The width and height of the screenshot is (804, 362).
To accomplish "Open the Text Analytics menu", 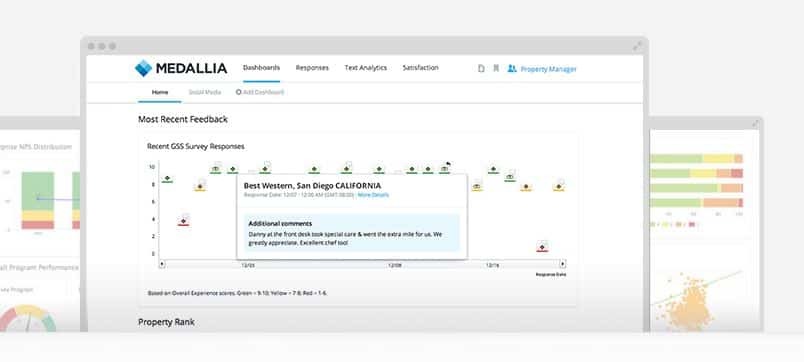I will point(366,68).
